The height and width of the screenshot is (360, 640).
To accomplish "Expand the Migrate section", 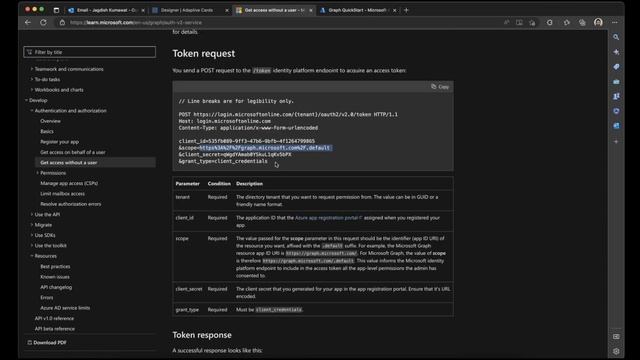I will tap(32, 225).
